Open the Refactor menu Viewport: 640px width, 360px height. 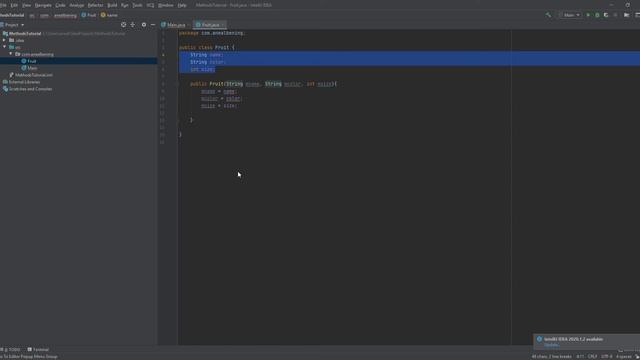pyautogui.click(x=96, y=5)
